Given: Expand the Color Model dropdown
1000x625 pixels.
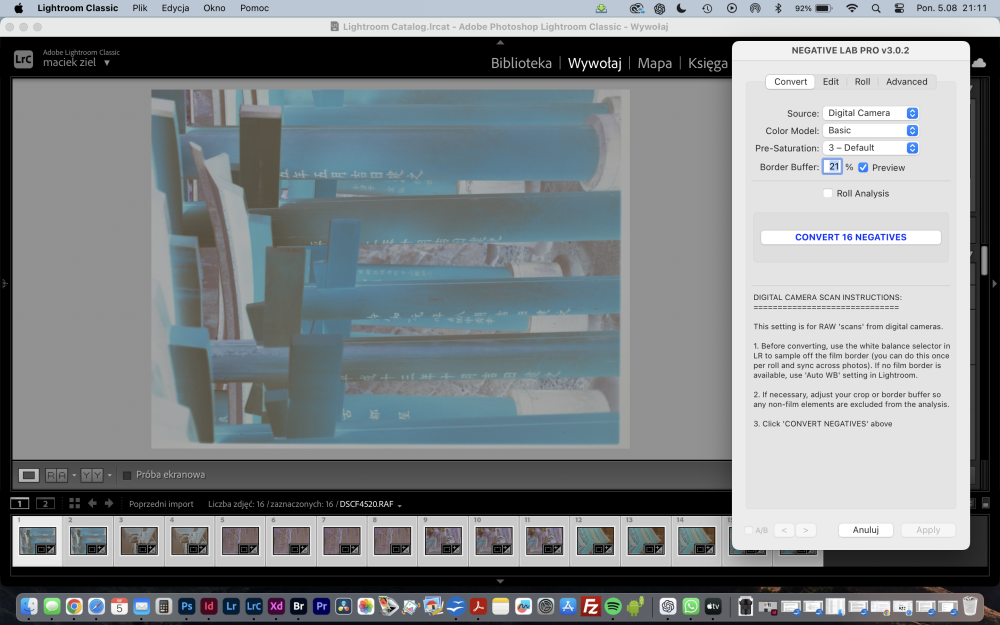Looking at the screenshot, I should click(871, 130).
